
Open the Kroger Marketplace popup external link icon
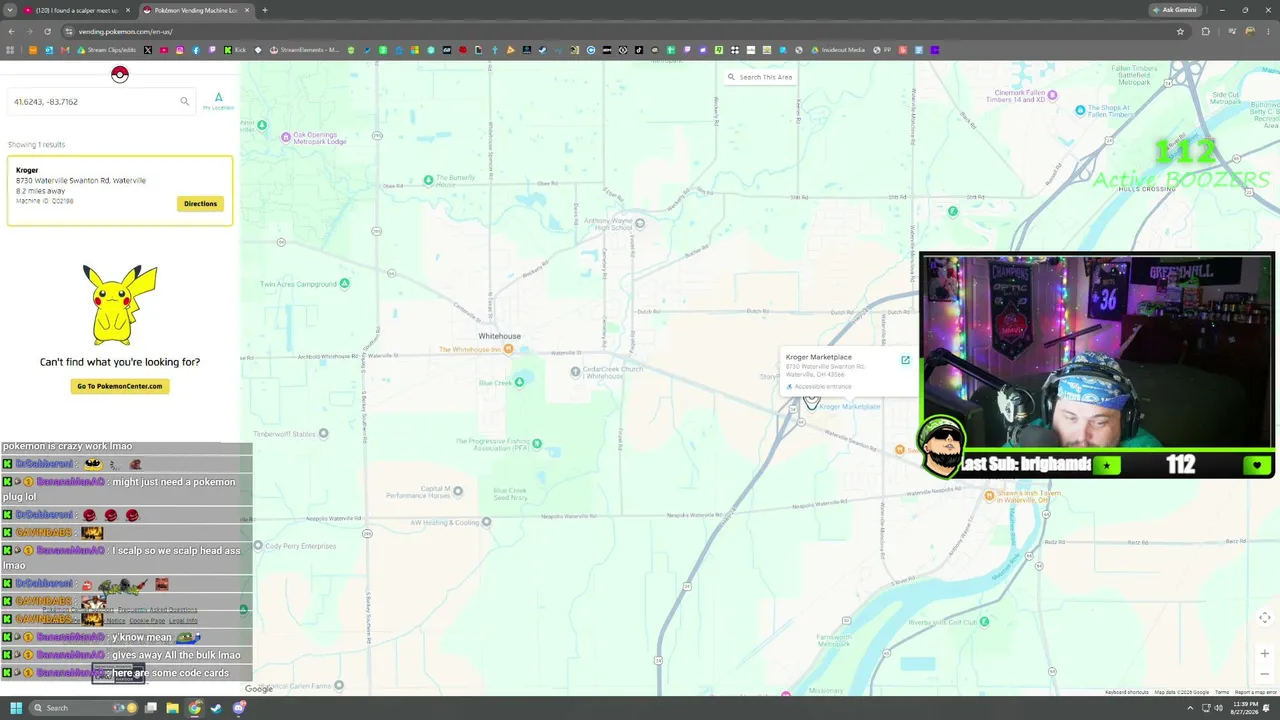(905, 360)
